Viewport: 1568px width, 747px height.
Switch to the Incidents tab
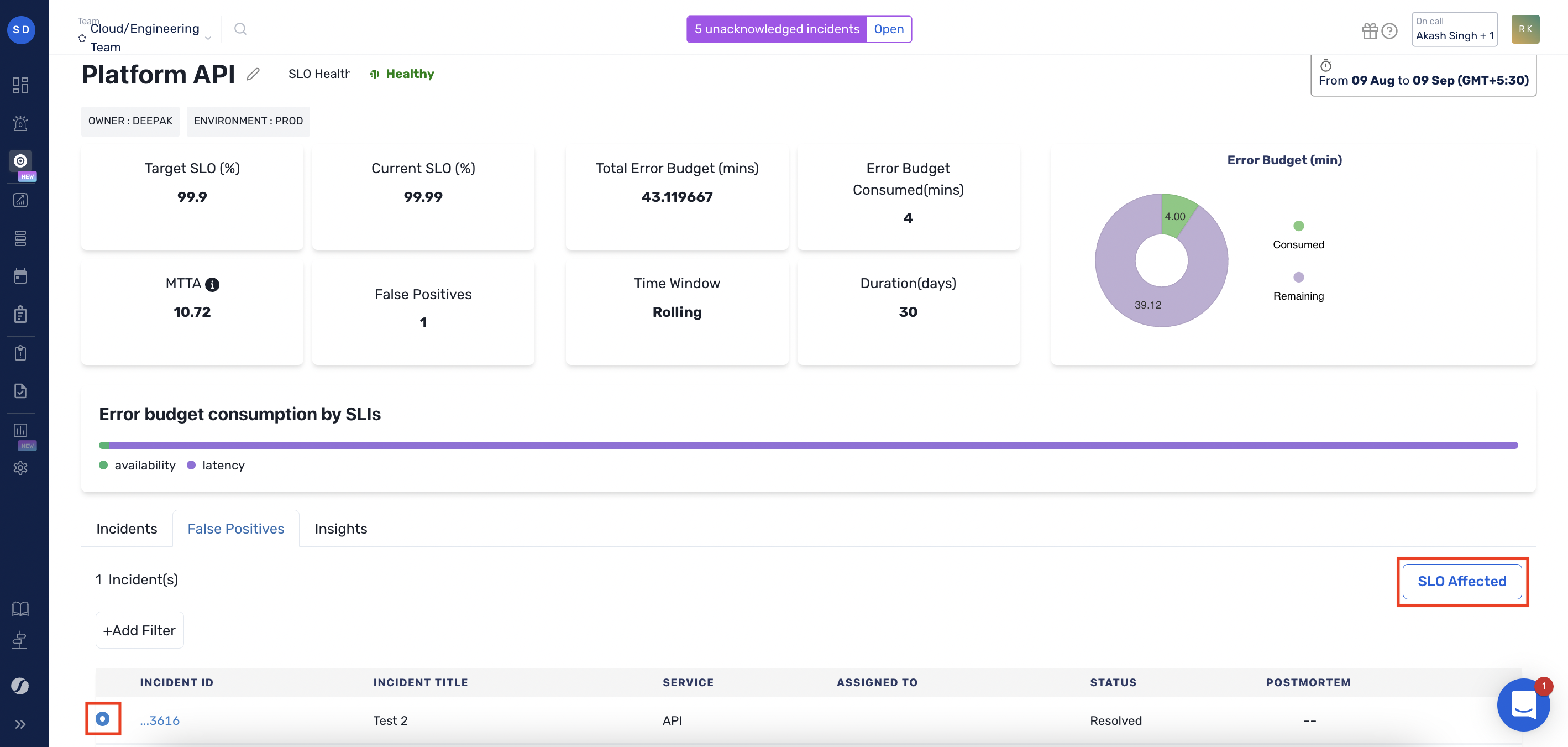pos(126,529)
